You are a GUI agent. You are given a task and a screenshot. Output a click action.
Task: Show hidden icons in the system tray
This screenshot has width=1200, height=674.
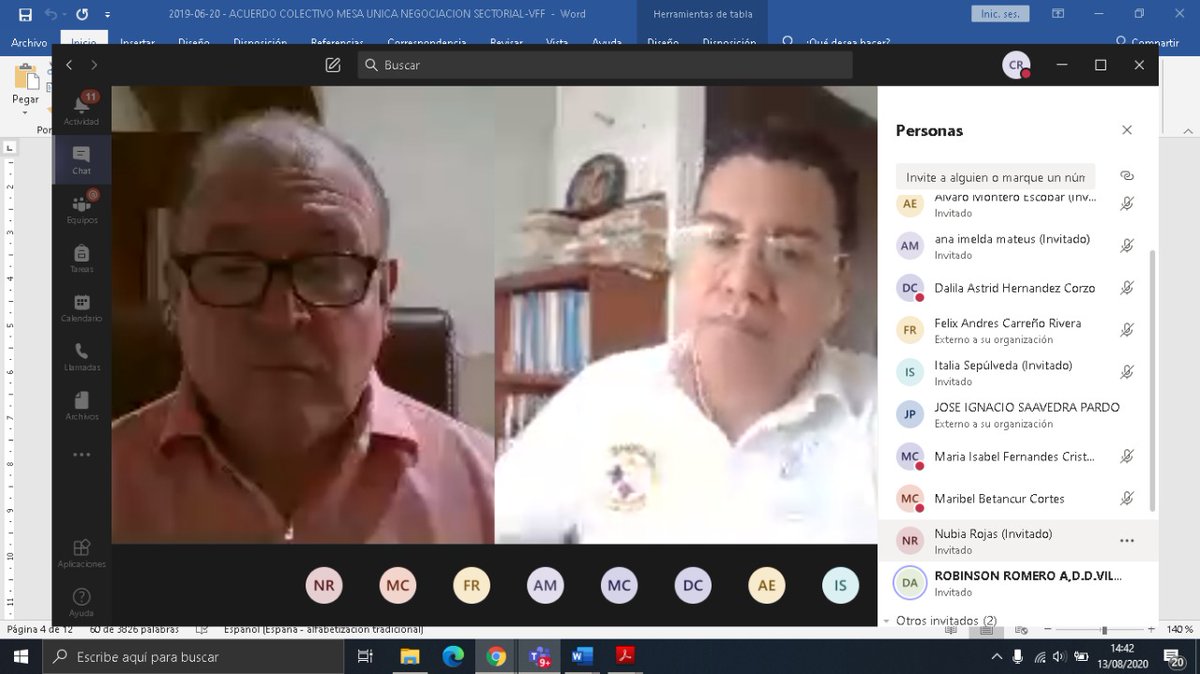[996, 657]
